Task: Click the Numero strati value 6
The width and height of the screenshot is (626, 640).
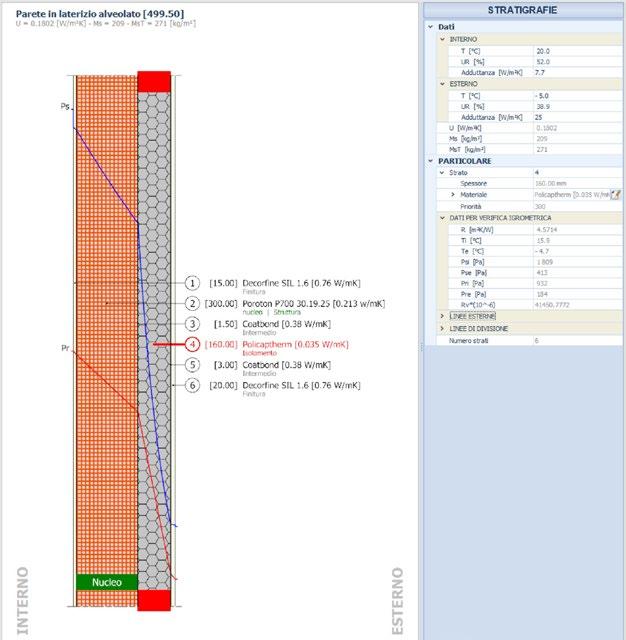Action: pos(578,340)
